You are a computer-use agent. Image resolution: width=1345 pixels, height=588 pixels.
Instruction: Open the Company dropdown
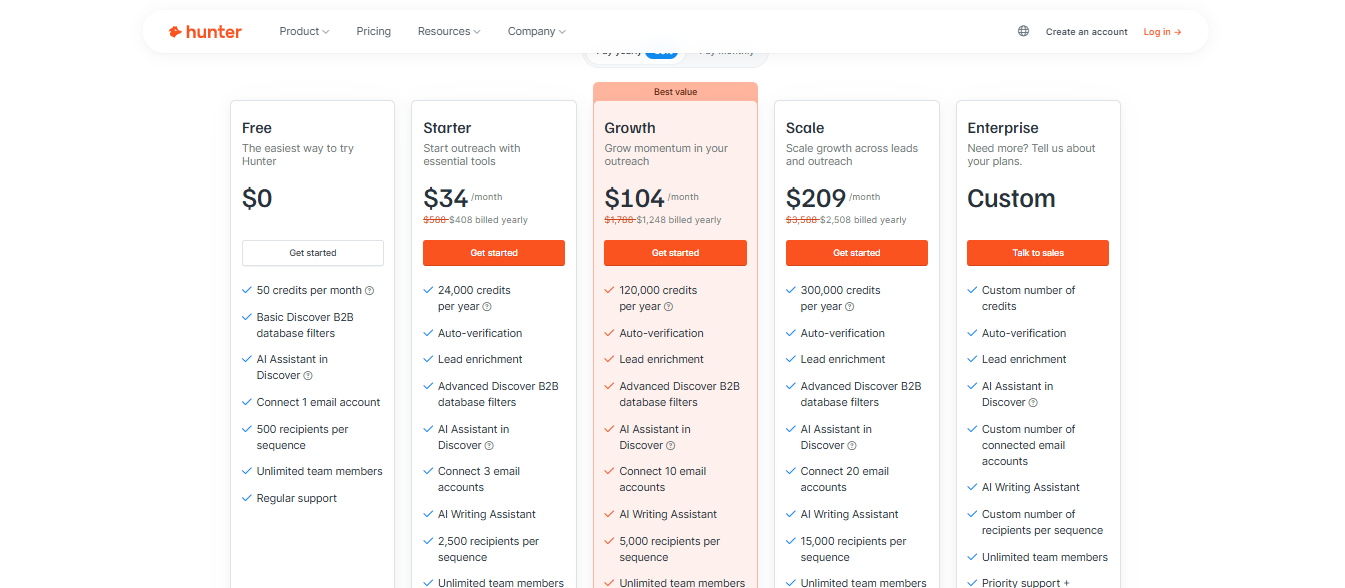536,31
